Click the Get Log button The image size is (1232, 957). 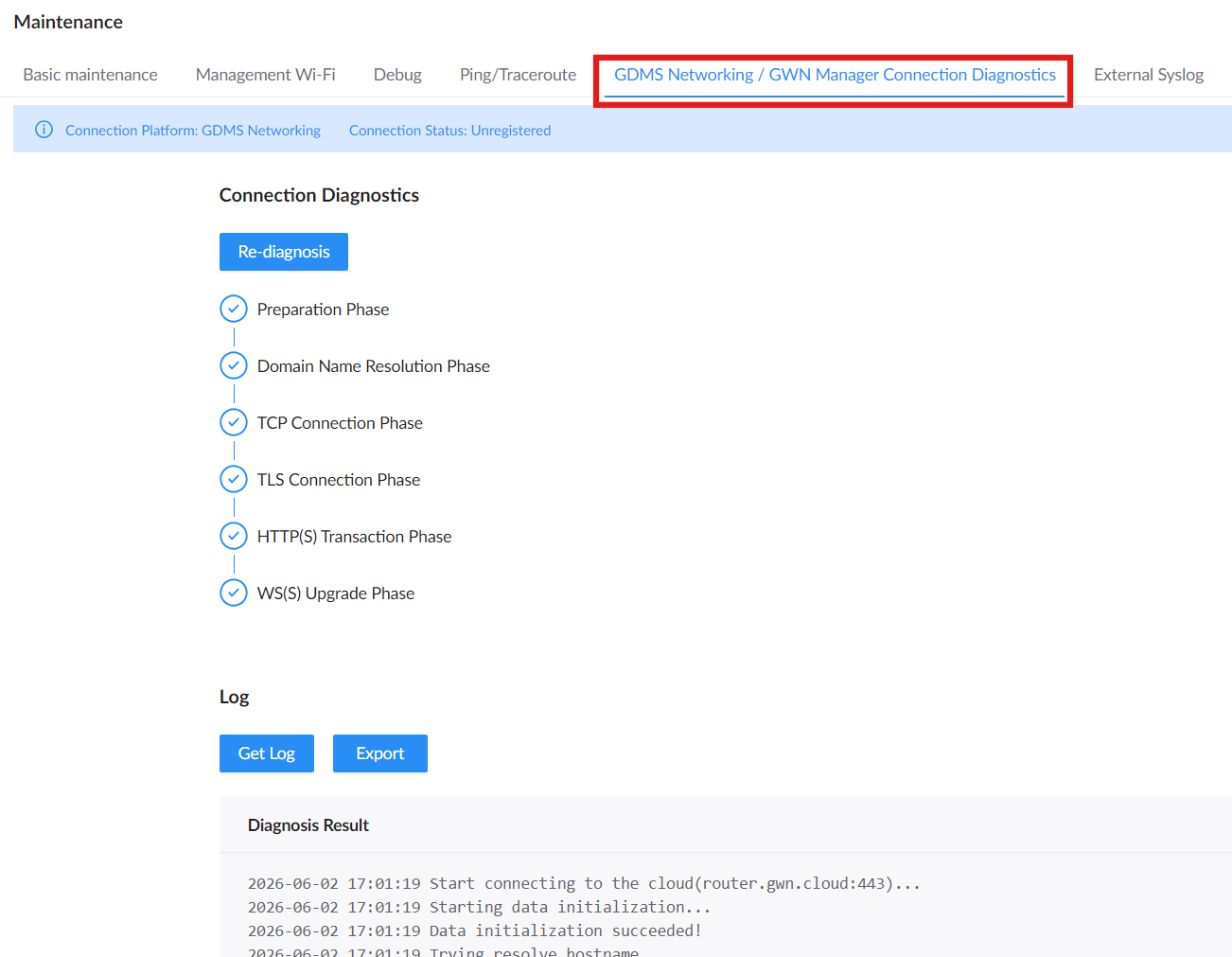coord(267,753)
